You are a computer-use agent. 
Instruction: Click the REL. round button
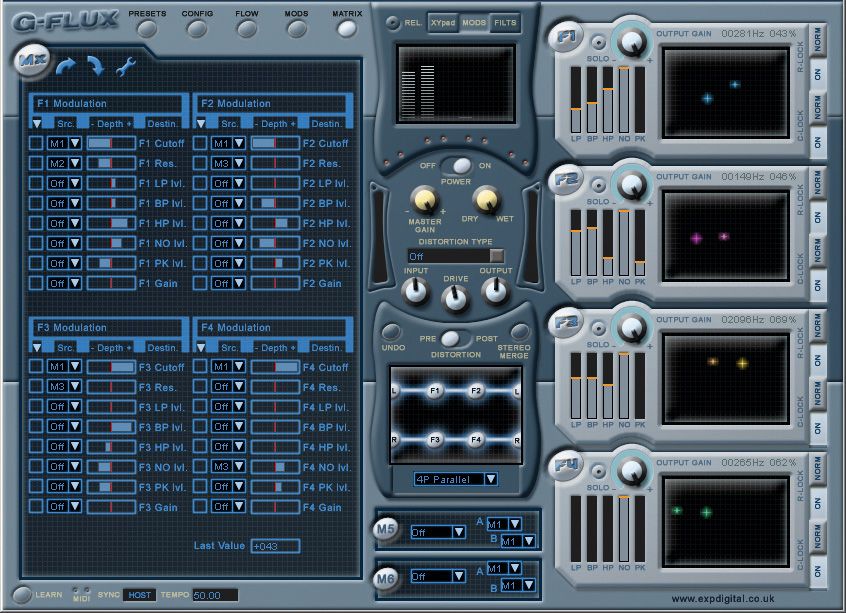point(392,23)
